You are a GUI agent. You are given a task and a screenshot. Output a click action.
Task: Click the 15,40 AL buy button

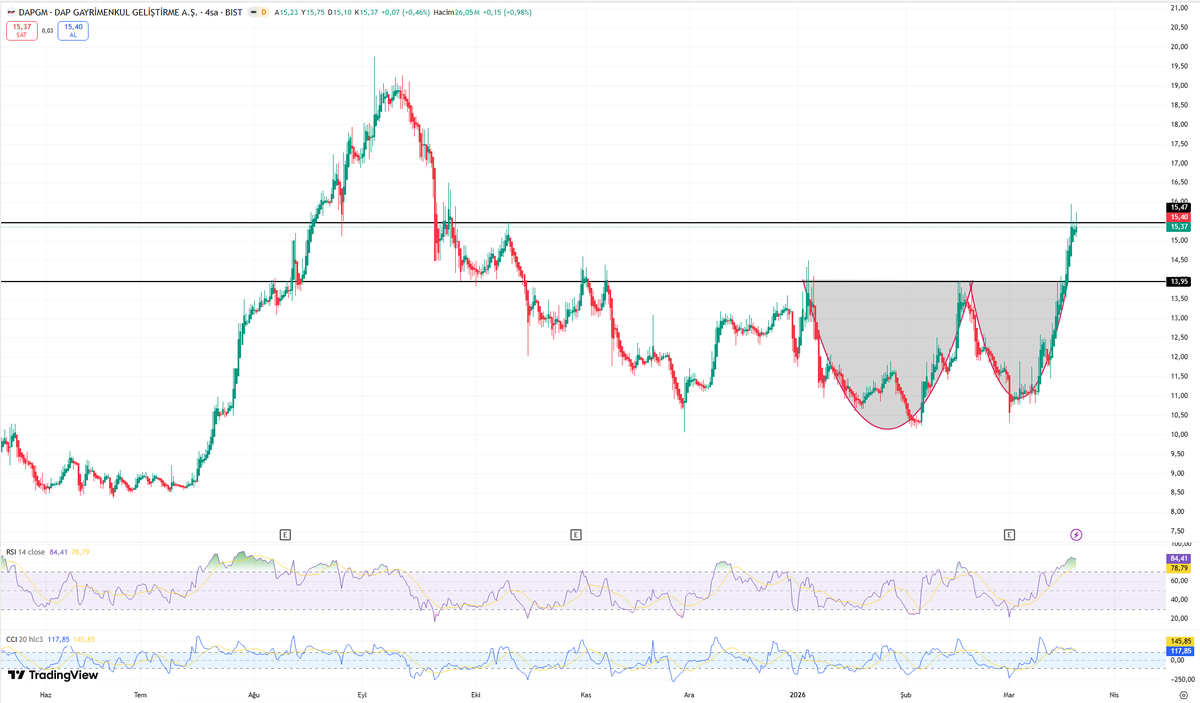[73, 30]
